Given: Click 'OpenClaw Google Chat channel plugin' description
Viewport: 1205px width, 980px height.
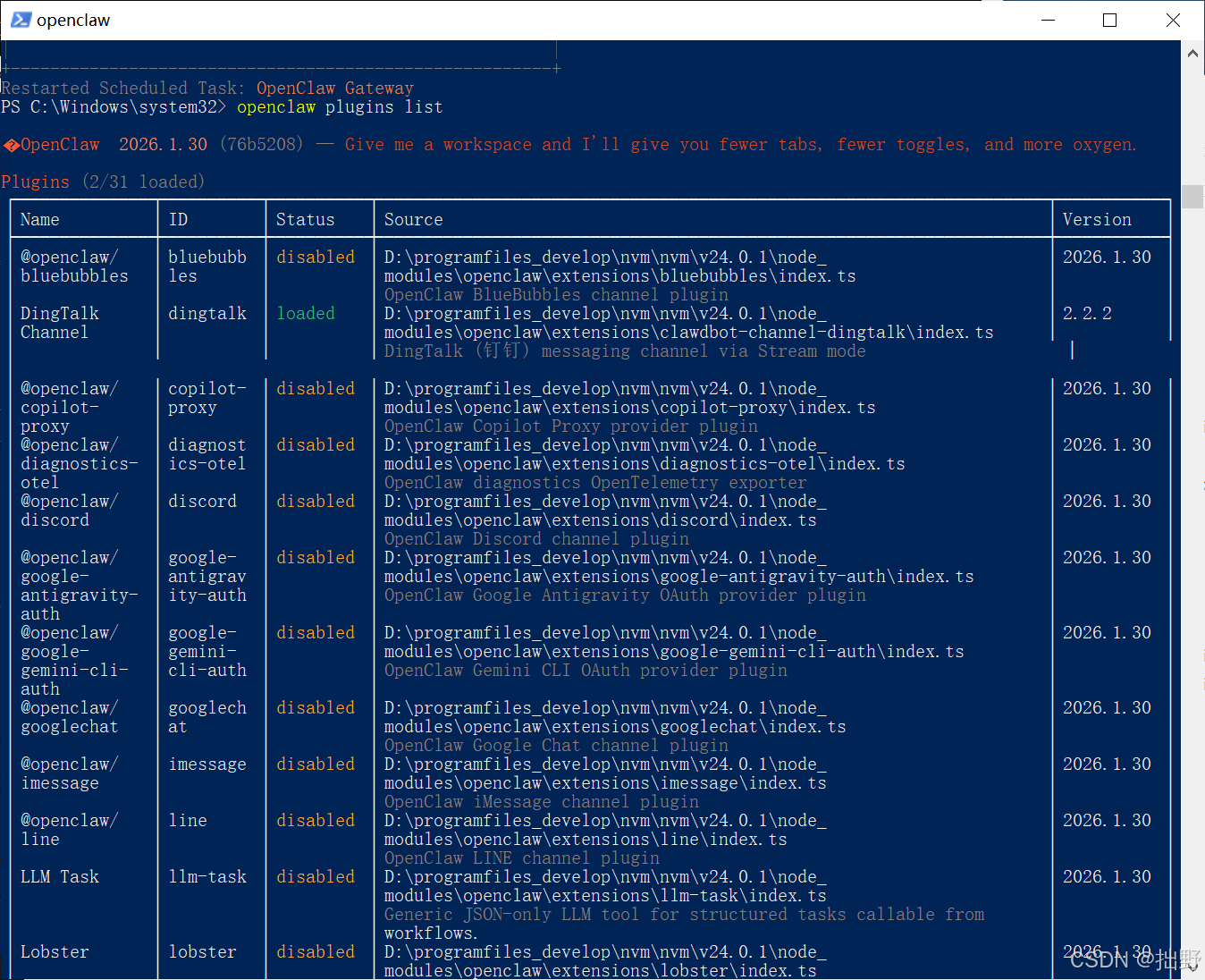Looking at the screenshot, I should tap(556, 745).
